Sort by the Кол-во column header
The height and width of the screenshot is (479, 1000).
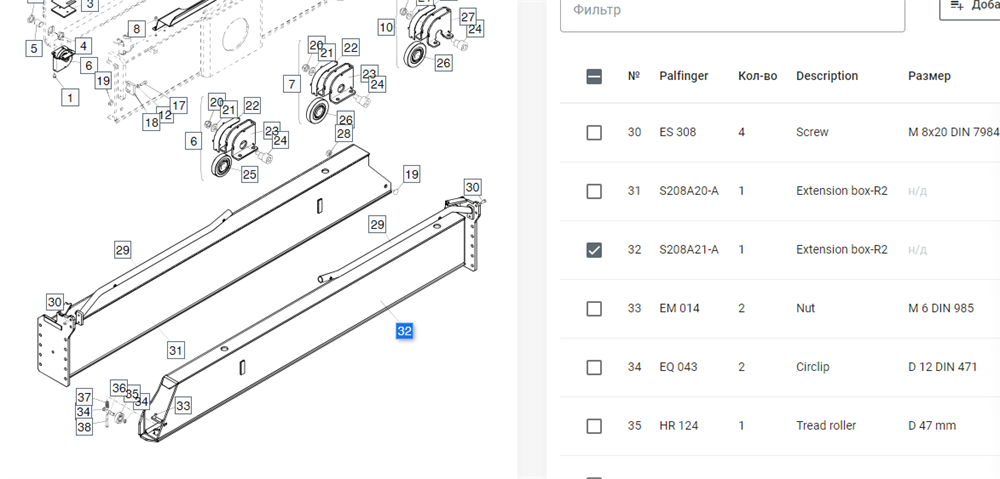[x=758, y=76]
